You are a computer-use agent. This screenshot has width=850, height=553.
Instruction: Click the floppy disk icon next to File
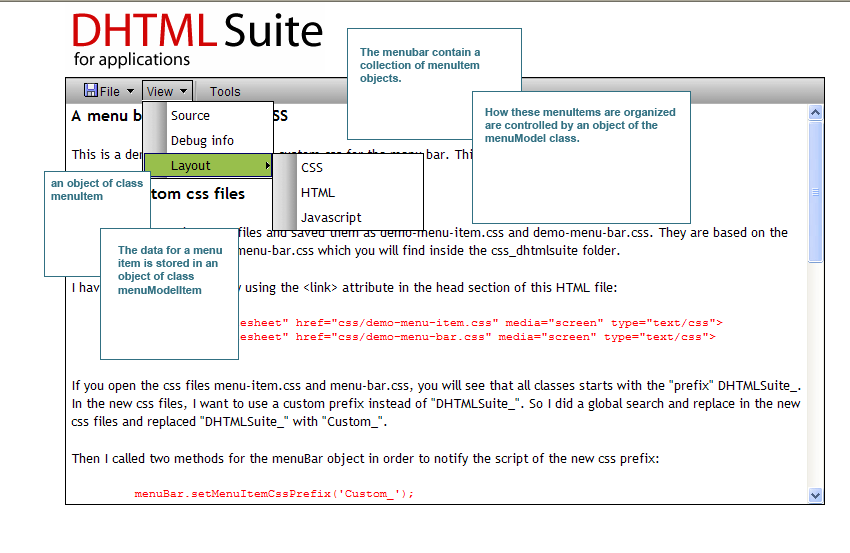[91, 91]
